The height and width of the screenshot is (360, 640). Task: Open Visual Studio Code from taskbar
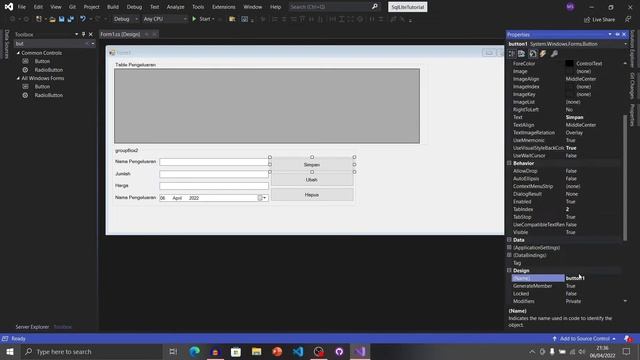tap(298, 351)
